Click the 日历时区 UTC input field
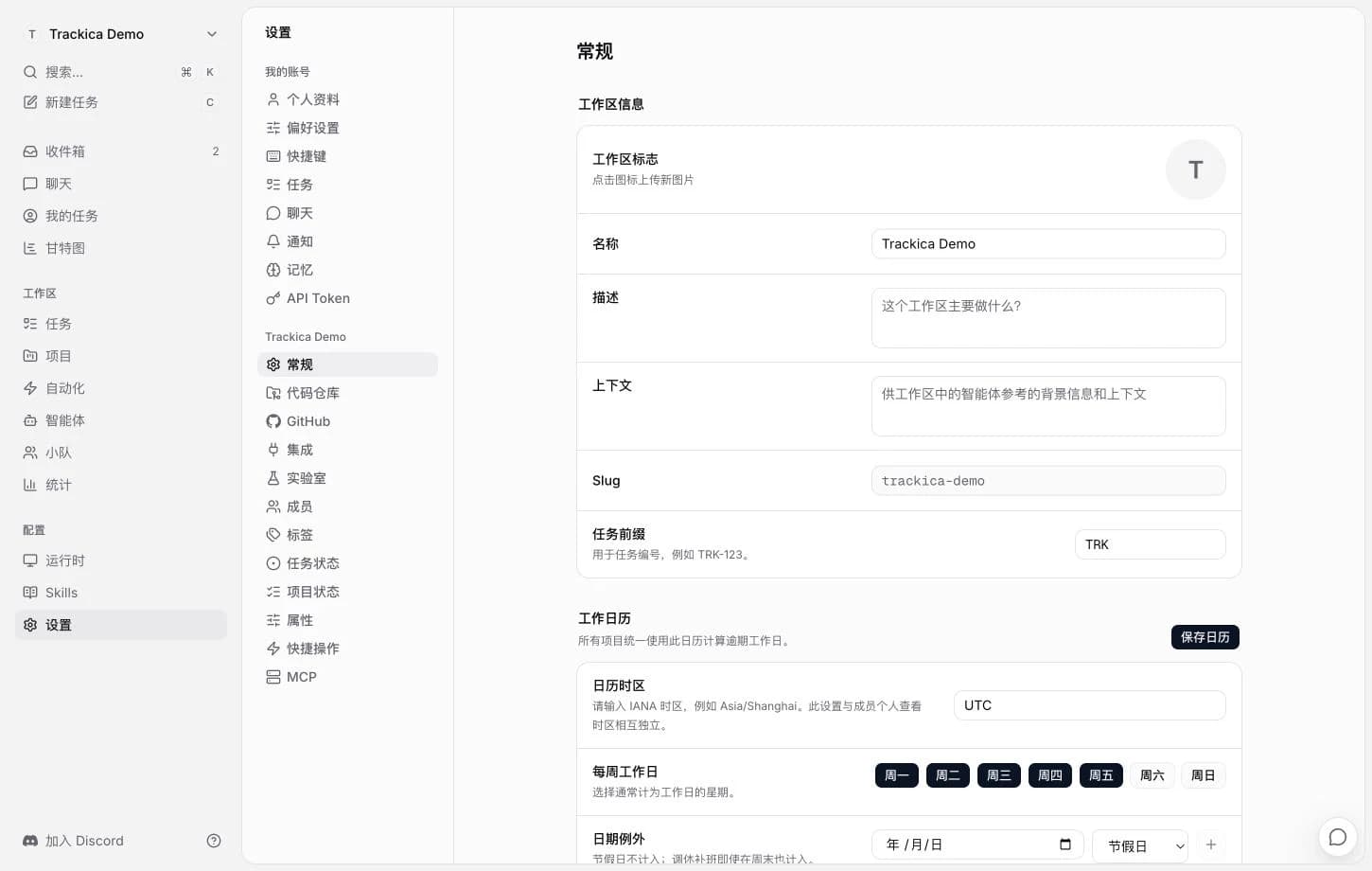The image size is (1372, 871). pyautogui.click(x=1089, y=705)
